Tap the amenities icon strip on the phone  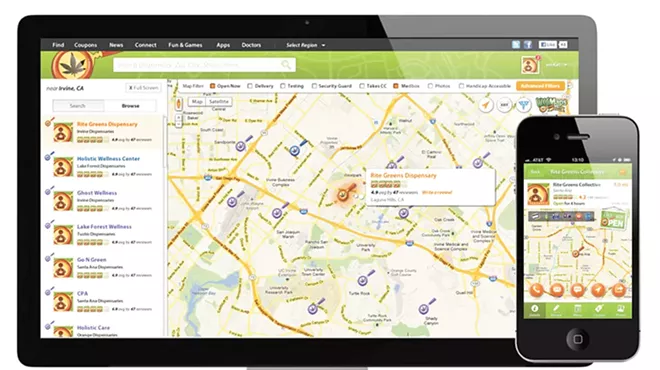[x=562, y=216]
